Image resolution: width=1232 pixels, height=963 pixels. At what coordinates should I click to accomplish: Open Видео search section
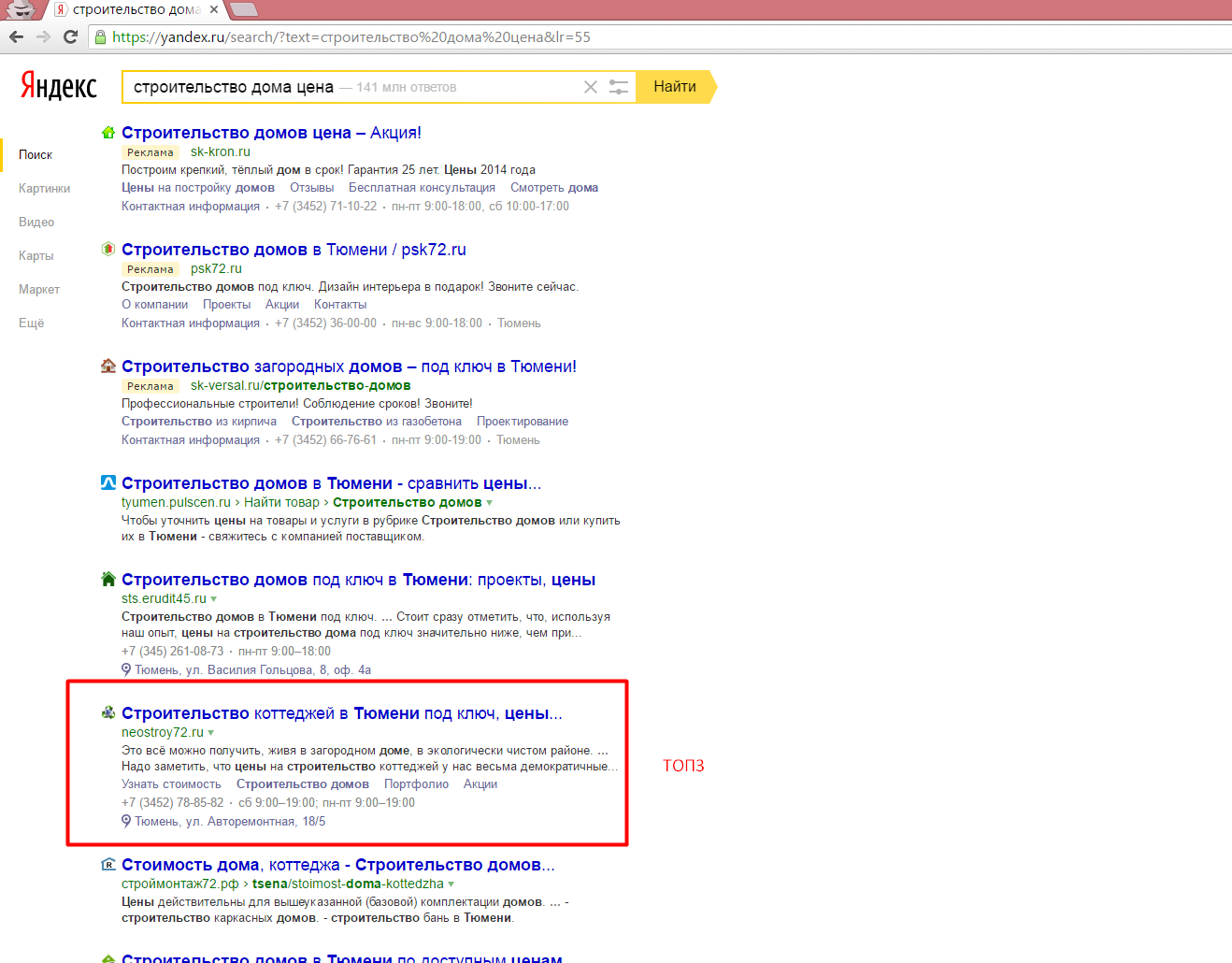[x=36, y=222]
